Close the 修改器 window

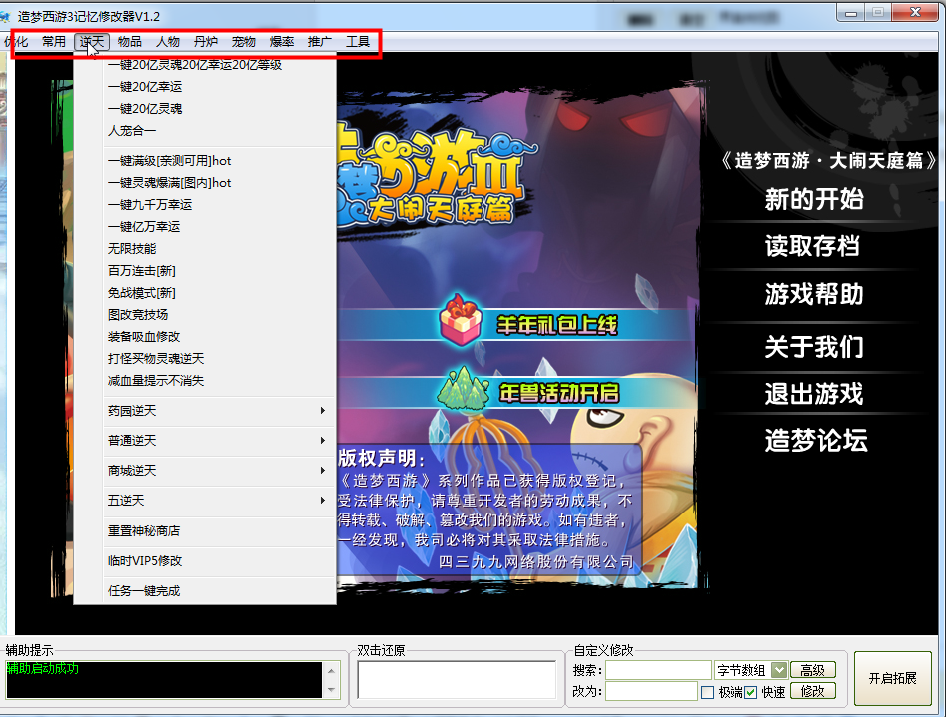[x=915, y=13]
